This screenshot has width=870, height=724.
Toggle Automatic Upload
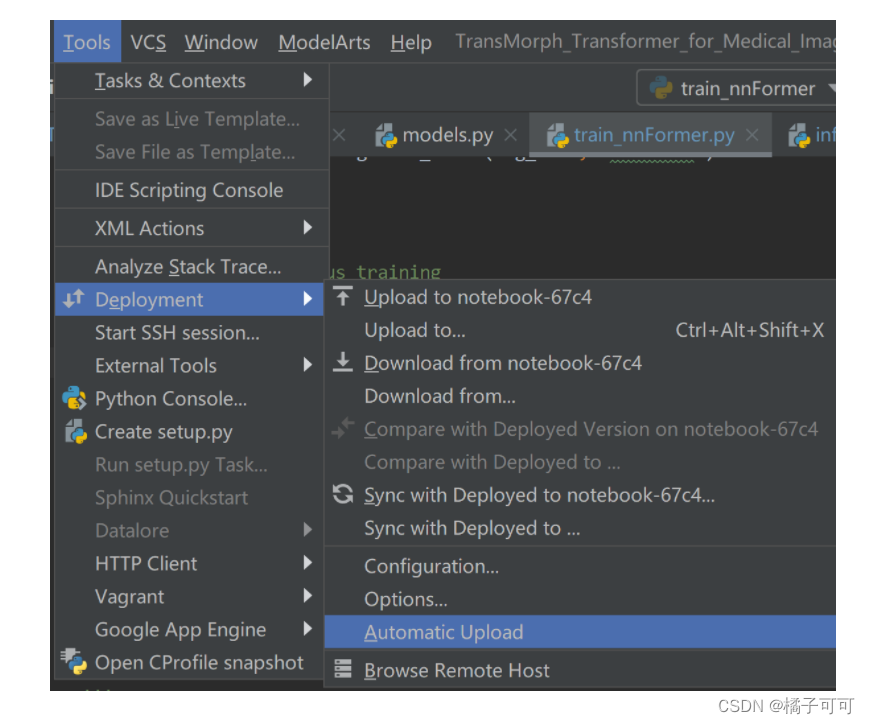point(580,632)
